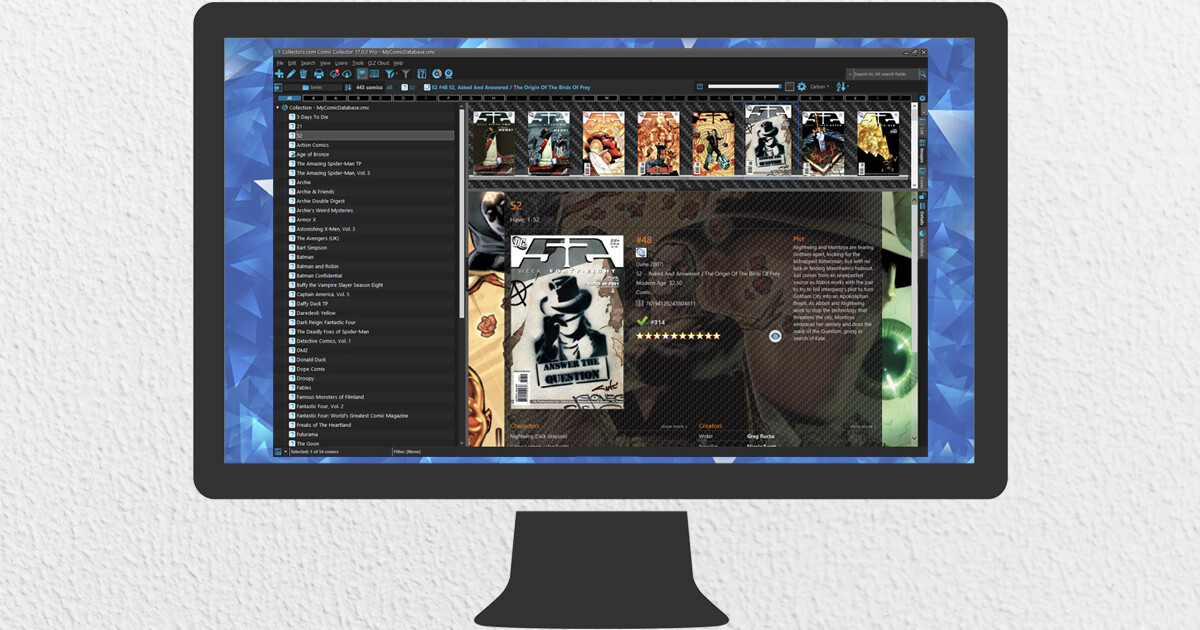
Task: Open the CLZ Cloud menu
Action: (x=378, y=63)
